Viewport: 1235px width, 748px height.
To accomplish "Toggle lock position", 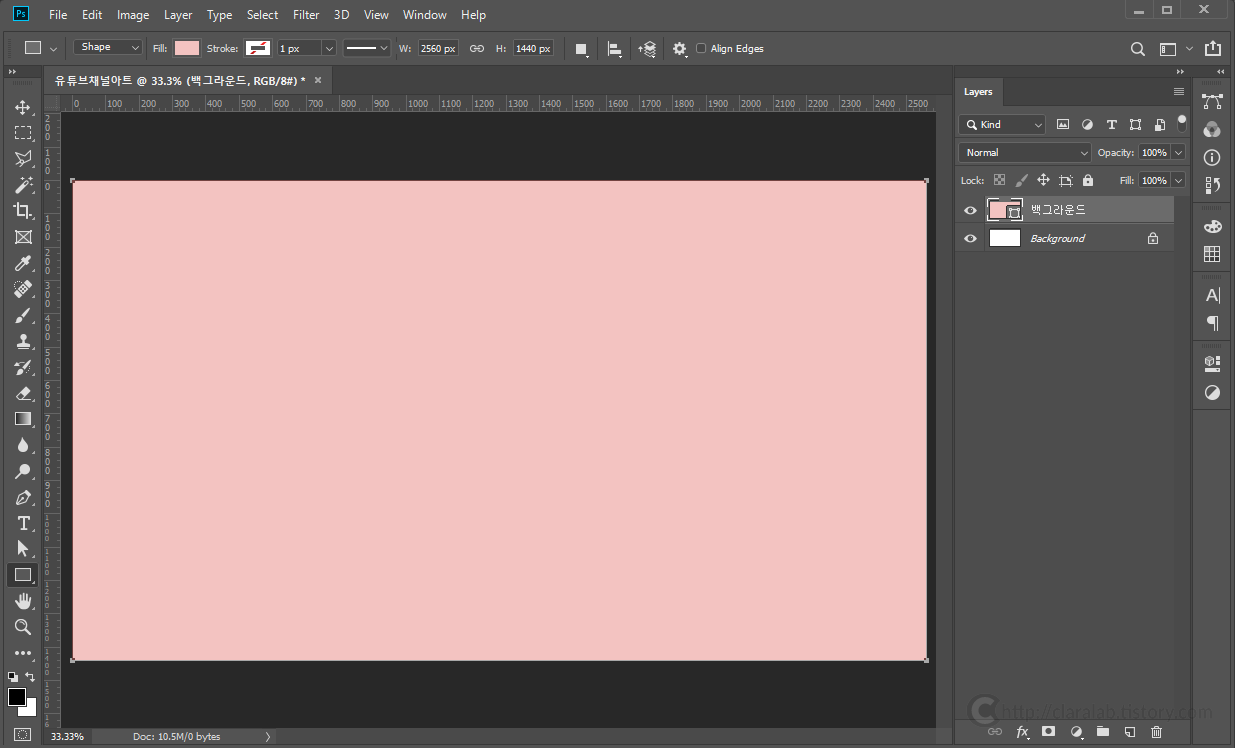I will 1043,180.
